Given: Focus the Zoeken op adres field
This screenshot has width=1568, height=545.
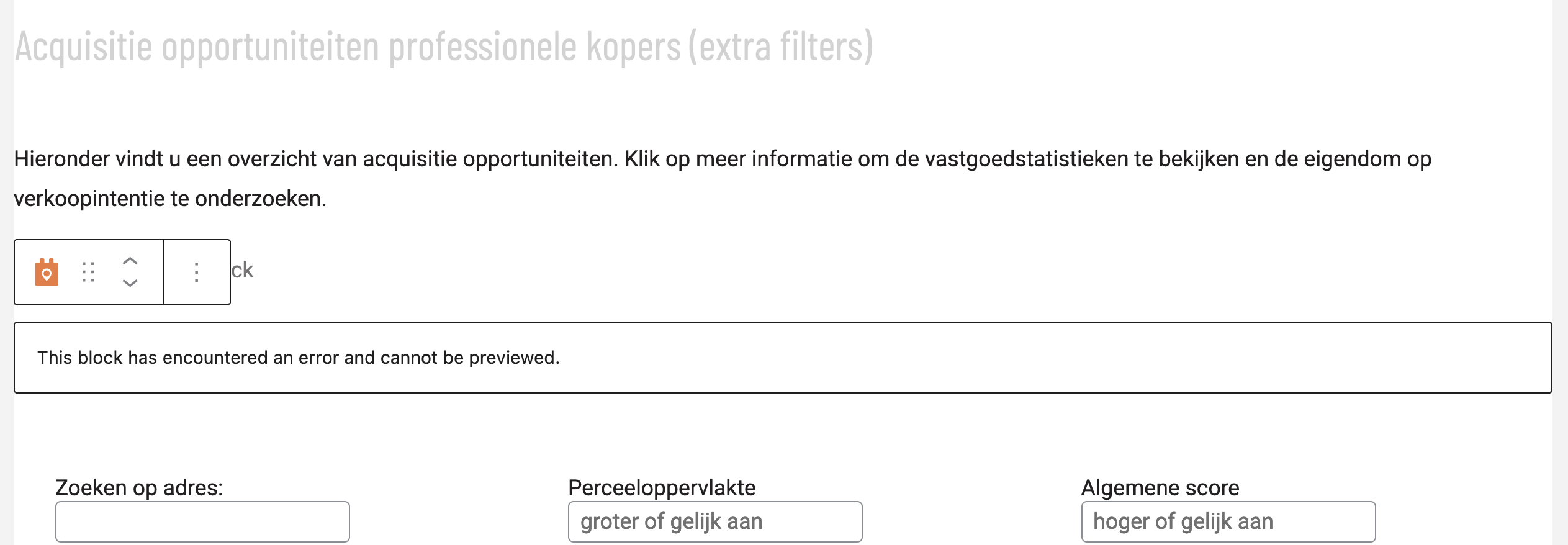Looking at the screenshot, I should click(x=202, y=521).
